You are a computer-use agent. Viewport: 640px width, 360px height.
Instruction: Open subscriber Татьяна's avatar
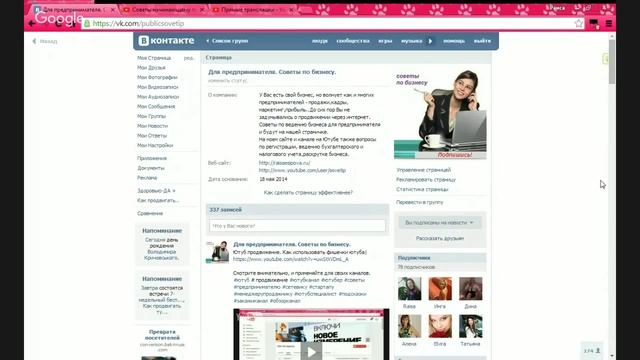pos(470,326)
